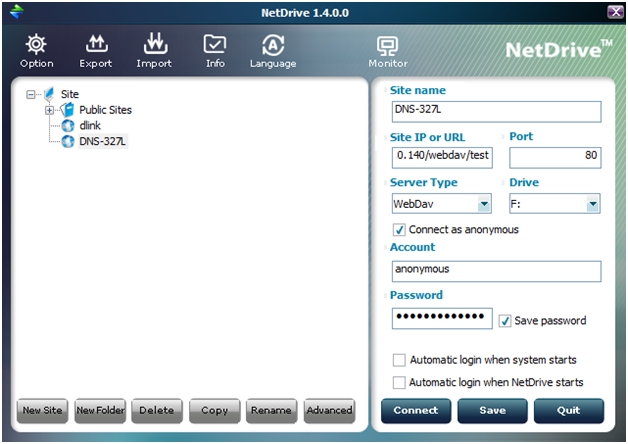This screenshot has height=444, width=628.
Task: Open the Drive letter dropdown
Action: [x=592, y=204]
